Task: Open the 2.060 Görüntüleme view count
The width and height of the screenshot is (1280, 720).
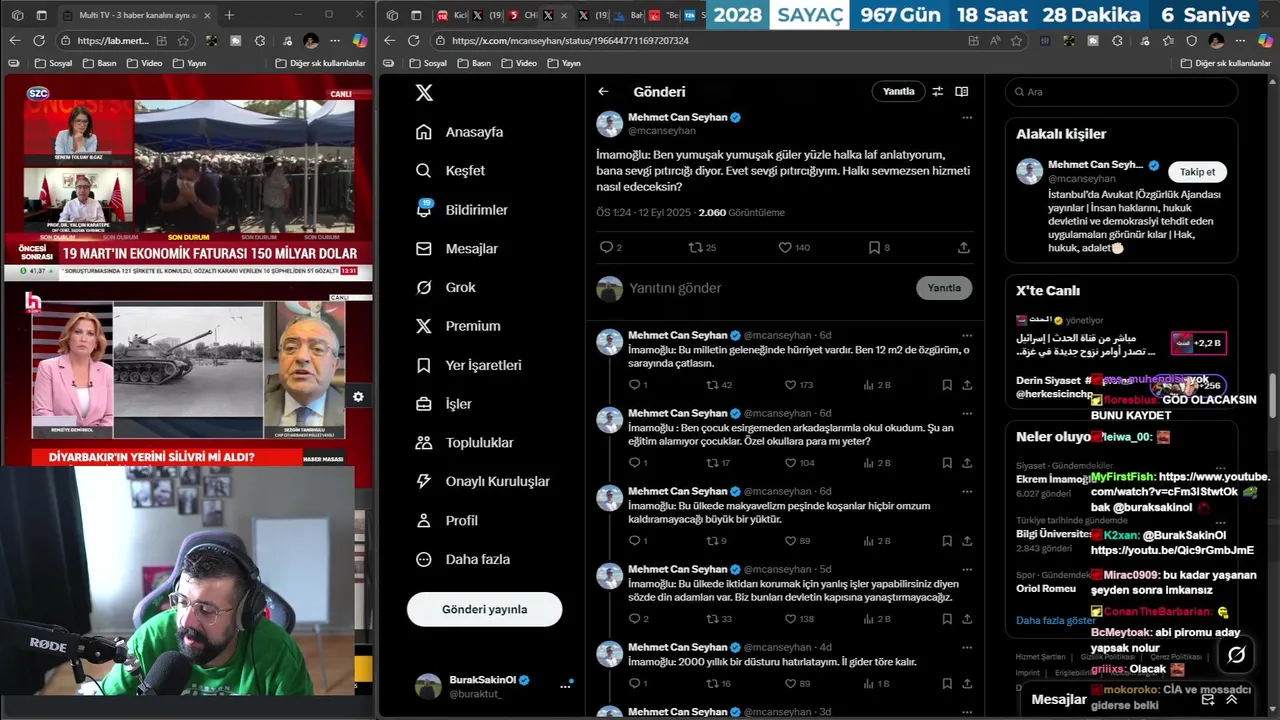Action: (741, 213)
